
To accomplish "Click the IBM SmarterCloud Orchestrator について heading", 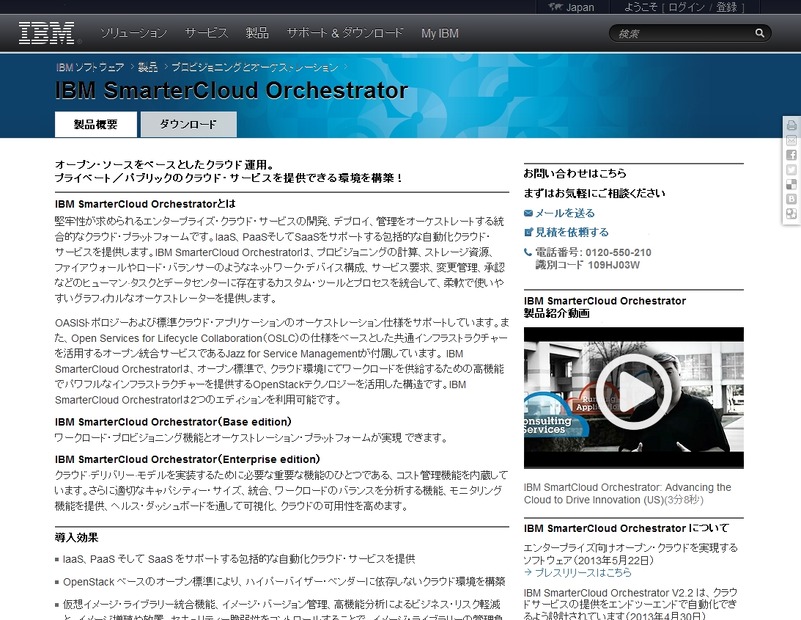I will 626,528.
